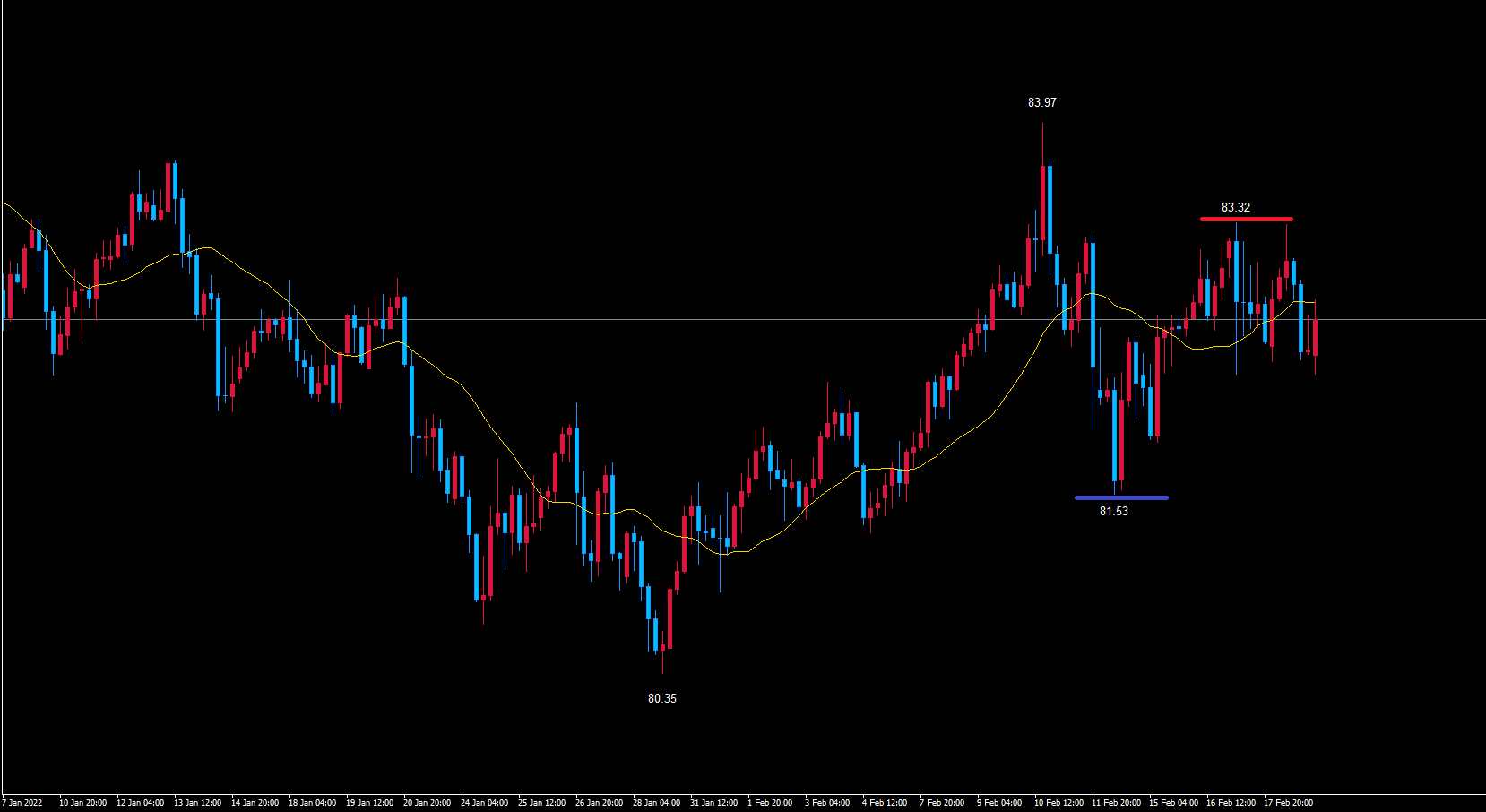The width and height of the screenshot is (1486, 812).
Task: Select the blue support line at 81.53
Action: coord(1121,497)
